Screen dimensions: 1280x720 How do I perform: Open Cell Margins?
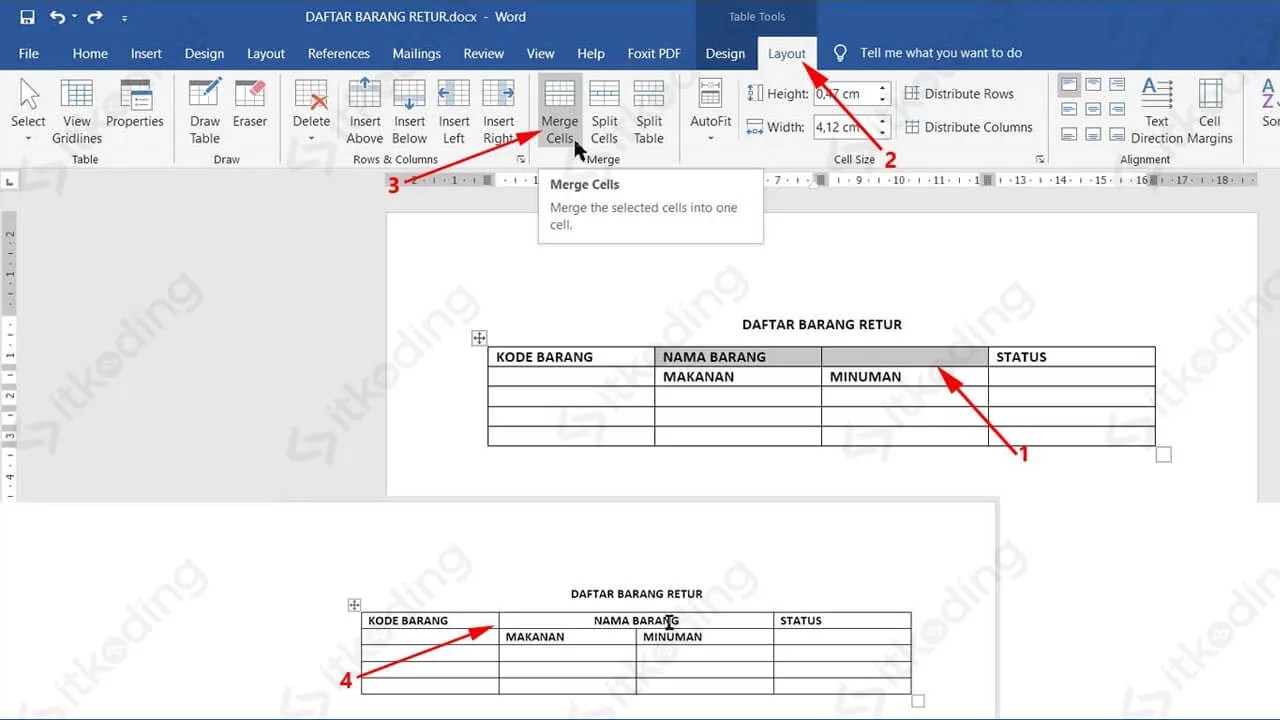click(x=1210, y=112)
